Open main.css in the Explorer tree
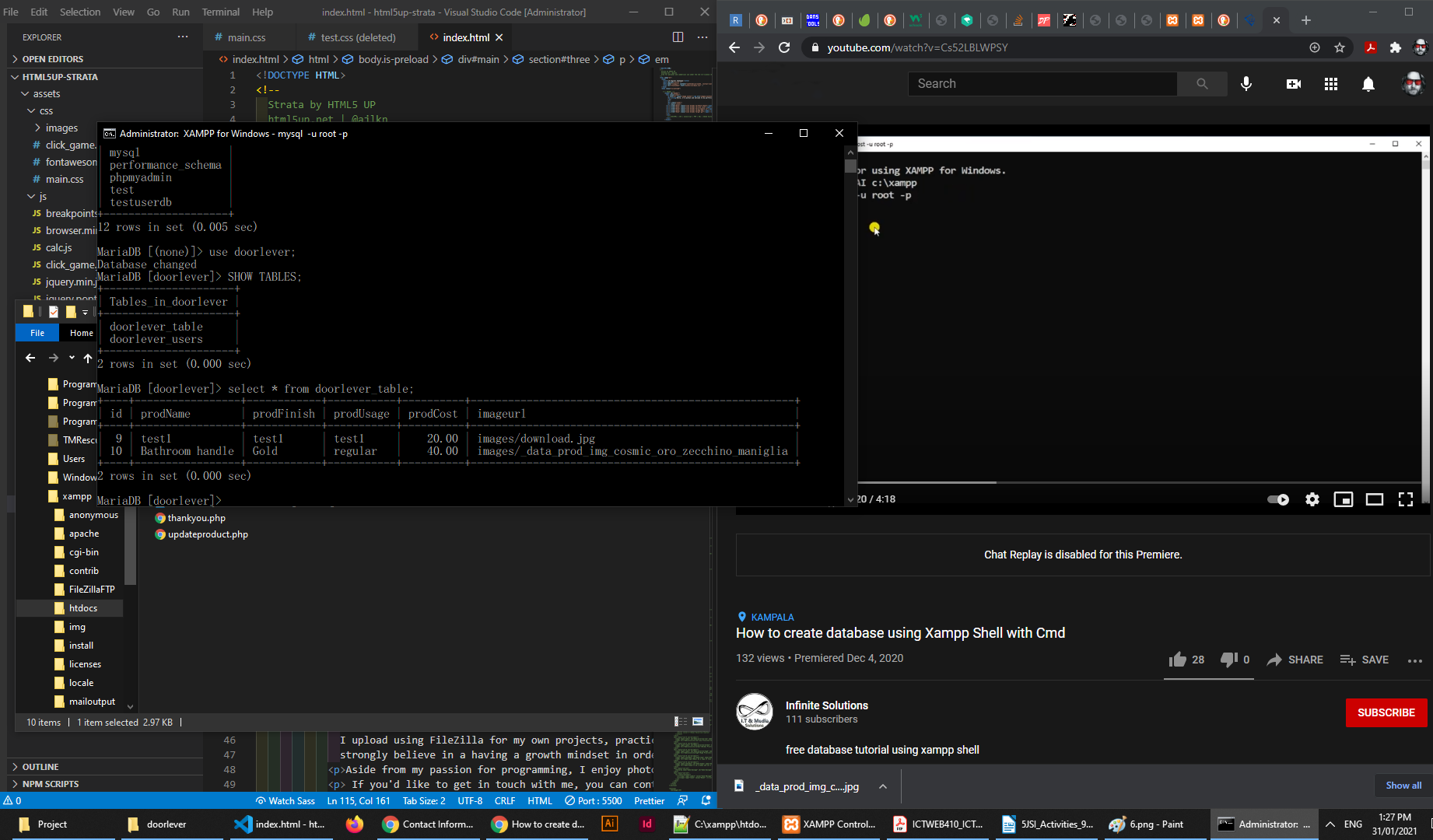 64,180
